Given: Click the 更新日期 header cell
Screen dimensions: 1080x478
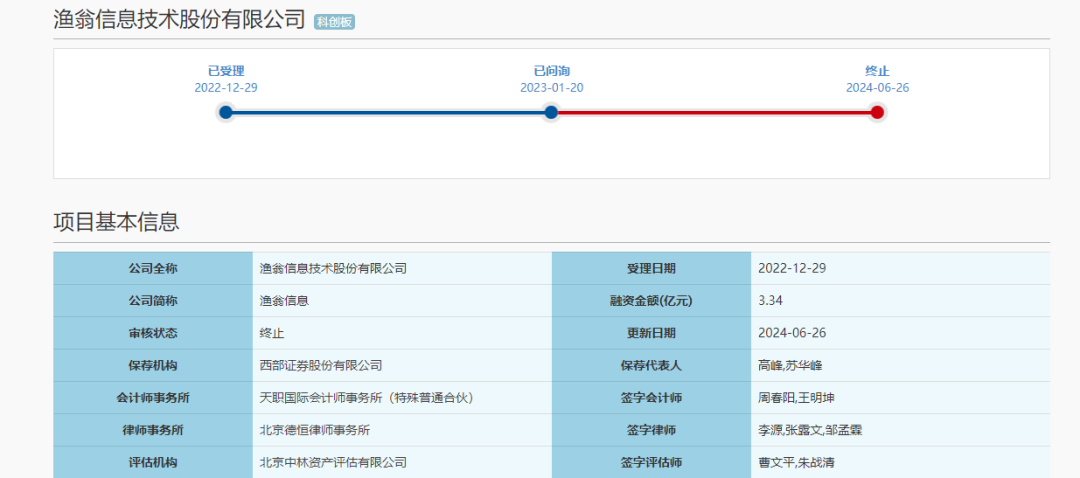Looking at the screenshot, I should 652,333.
